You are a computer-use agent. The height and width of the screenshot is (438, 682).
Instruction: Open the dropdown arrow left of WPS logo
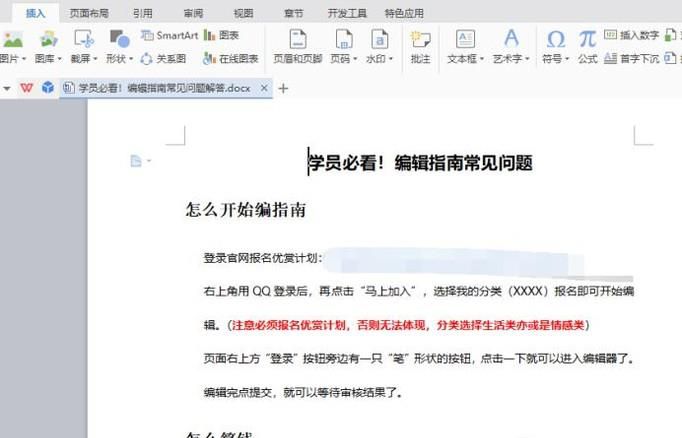7,88
